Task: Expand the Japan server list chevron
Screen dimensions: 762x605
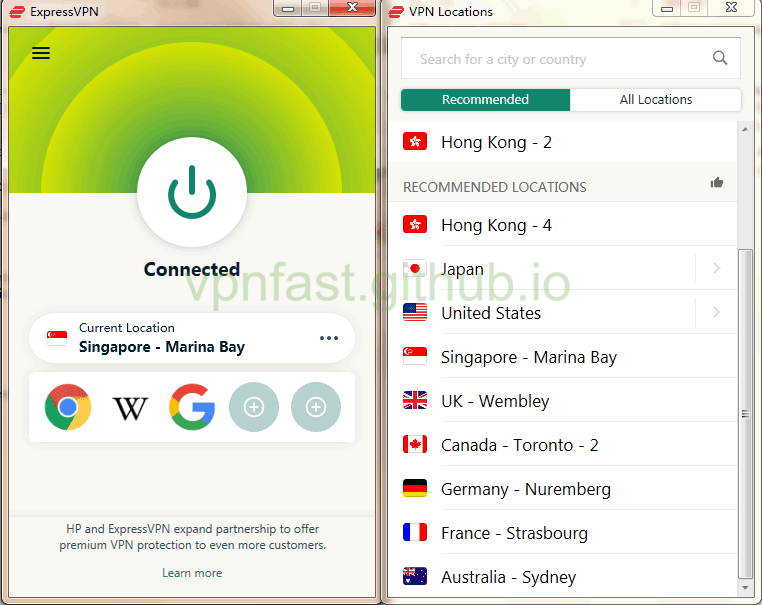Action: pyautogui.click(x=716, y=268)
